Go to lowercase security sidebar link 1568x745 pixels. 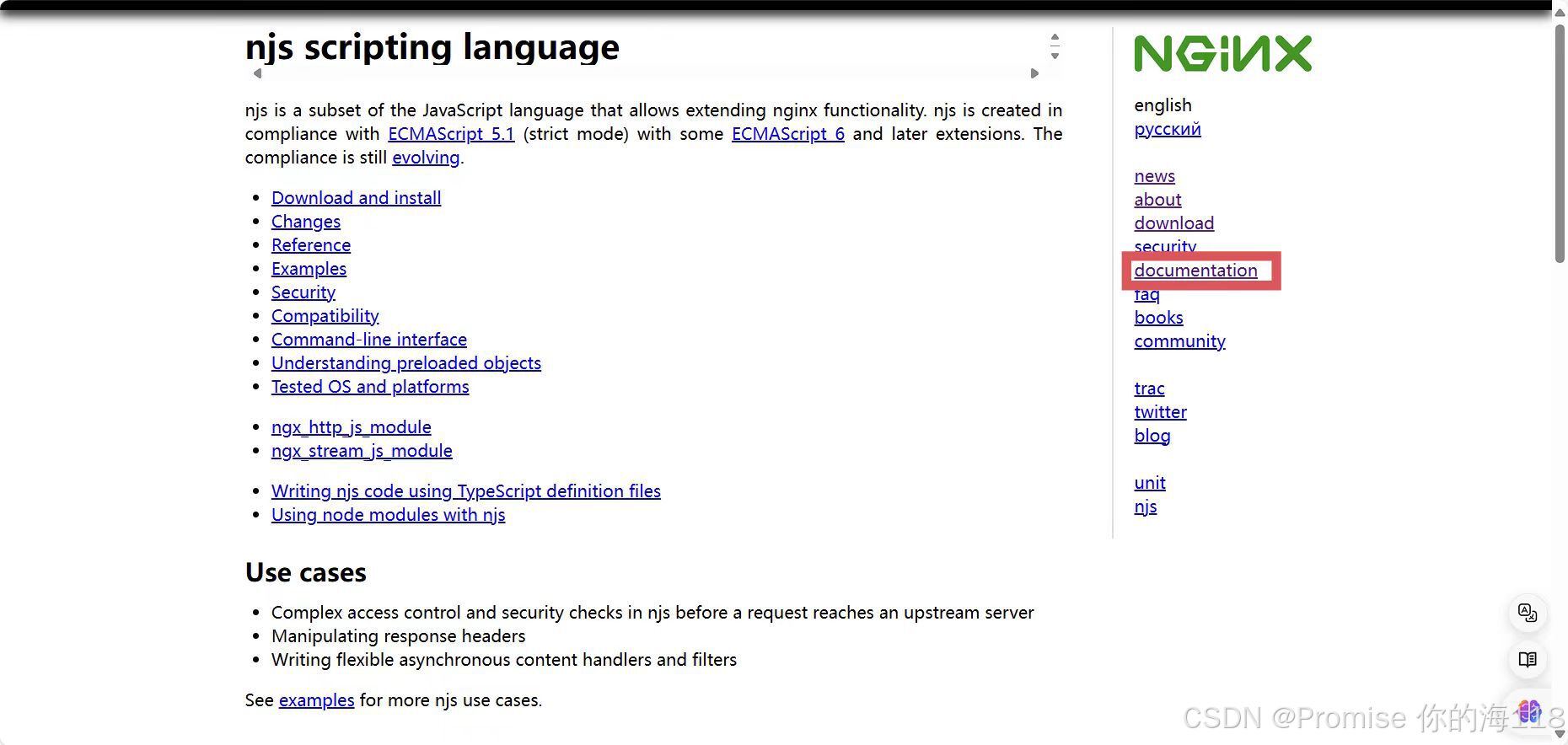tap(1165, 245)
